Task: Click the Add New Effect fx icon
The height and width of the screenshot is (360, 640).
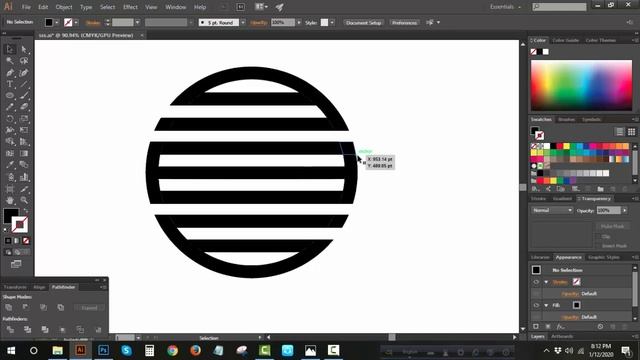Action: click(561, 327)
